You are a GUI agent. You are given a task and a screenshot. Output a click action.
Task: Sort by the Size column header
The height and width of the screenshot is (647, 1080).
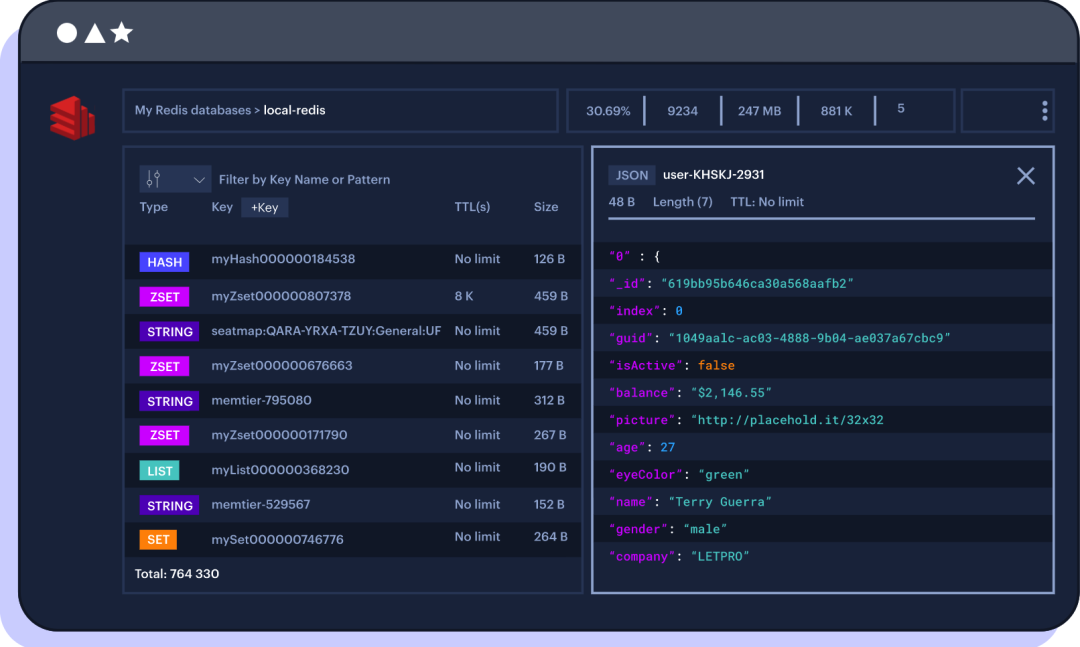pos(546,207)
